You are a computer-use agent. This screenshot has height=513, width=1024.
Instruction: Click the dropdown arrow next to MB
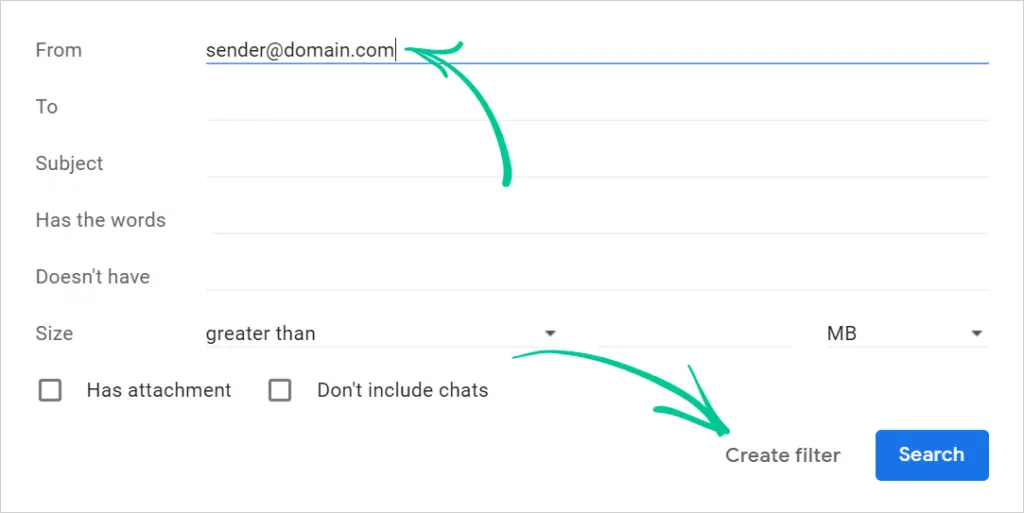[977, 333]
